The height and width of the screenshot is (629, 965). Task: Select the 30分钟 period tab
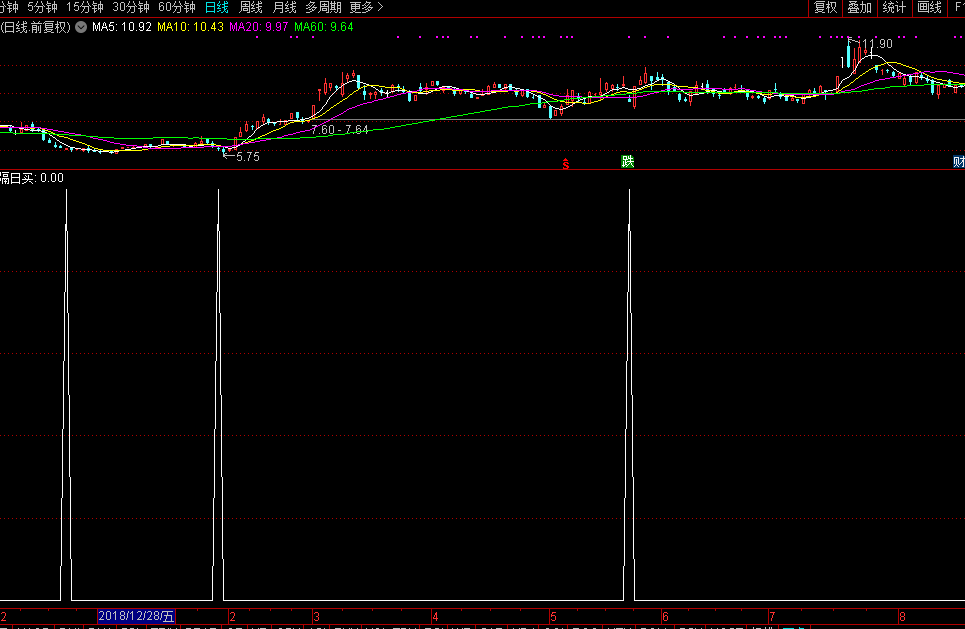point(131,7)
